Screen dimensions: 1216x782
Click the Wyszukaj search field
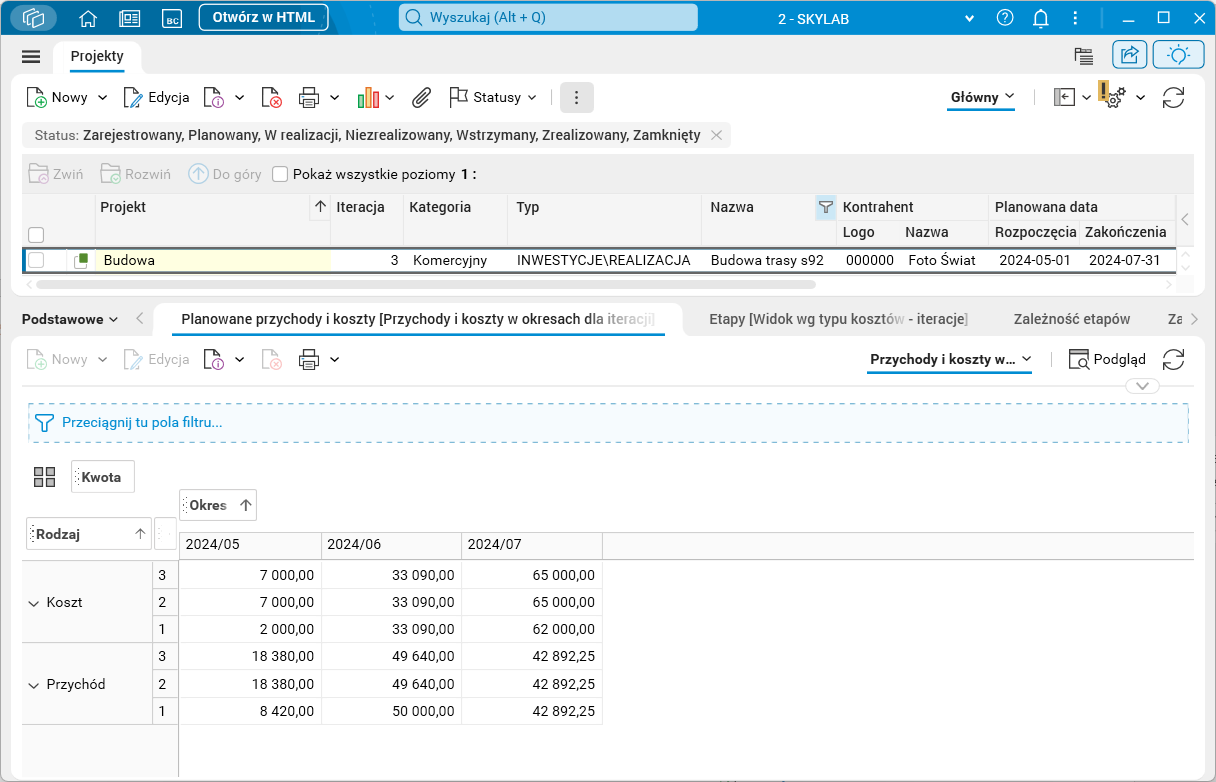tap(548, 18)
